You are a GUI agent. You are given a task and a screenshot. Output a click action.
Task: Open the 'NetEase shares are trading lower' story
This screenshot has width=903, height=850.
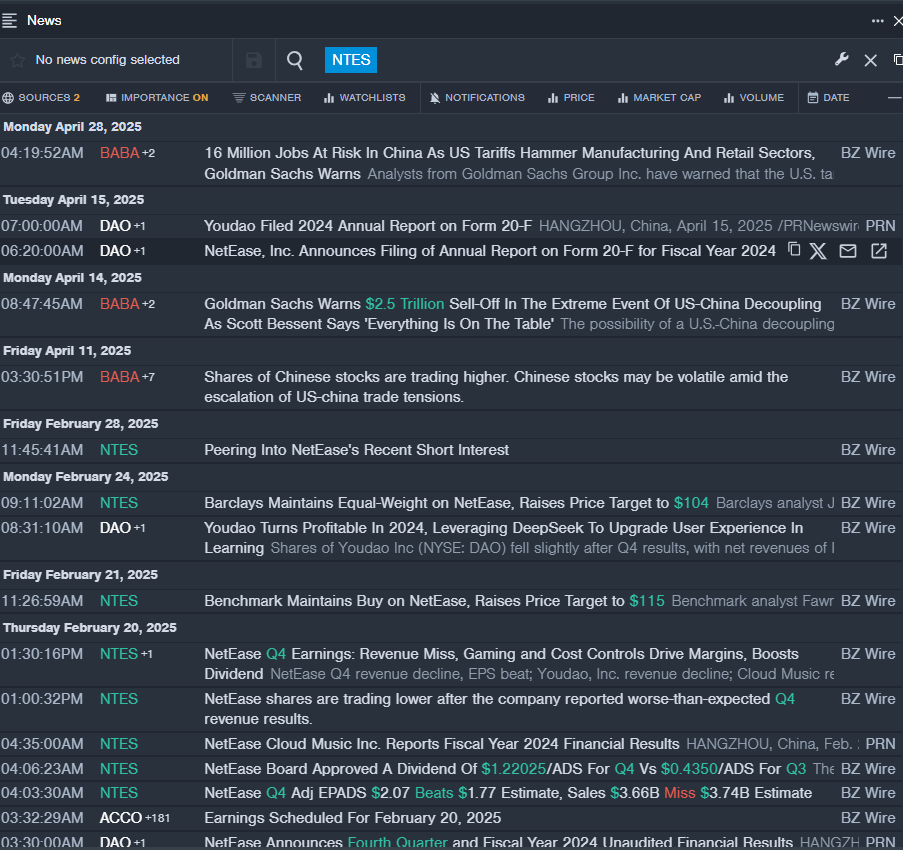coord(499,709)
